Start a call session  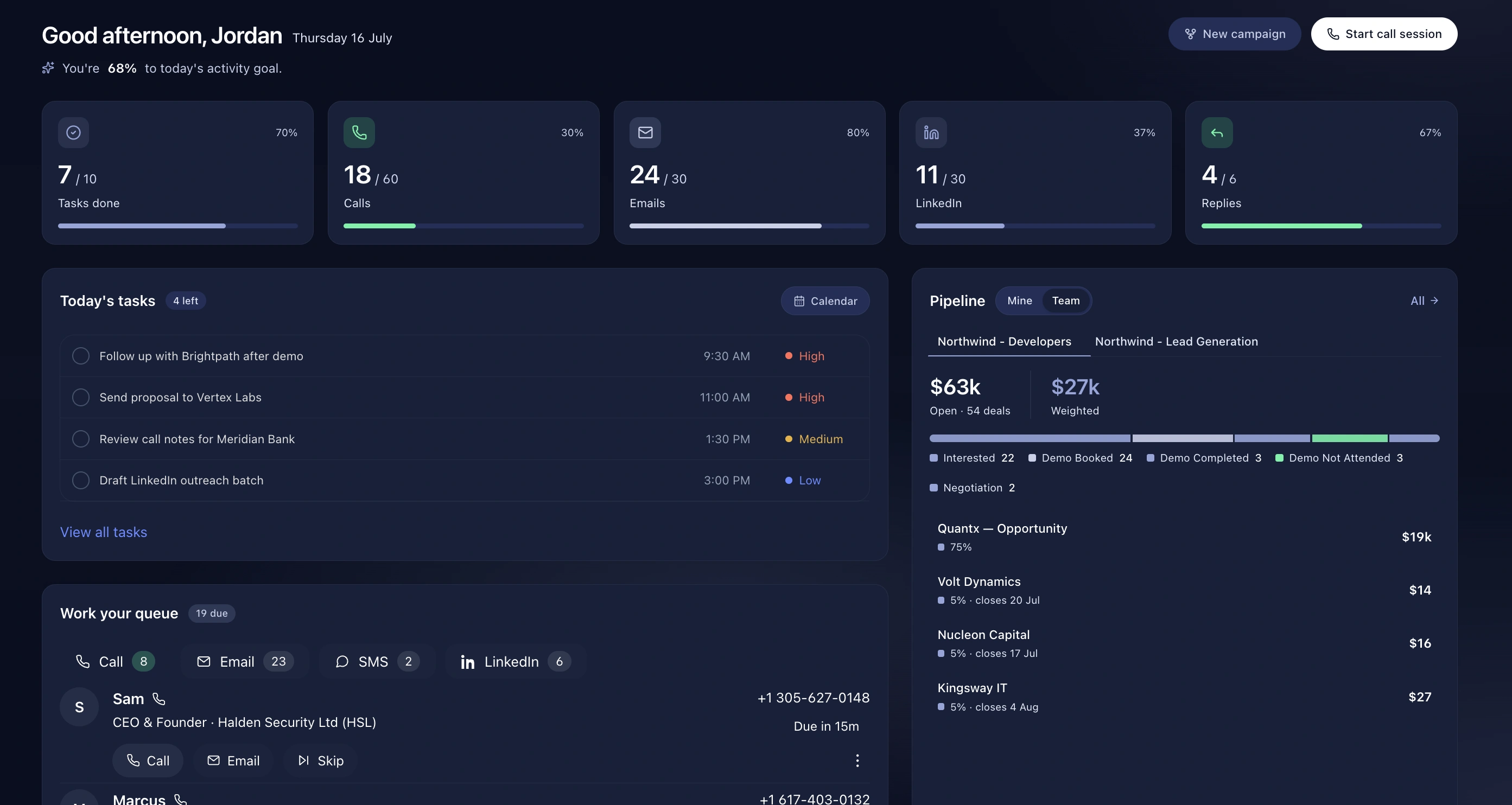[x=1384, y=34]
